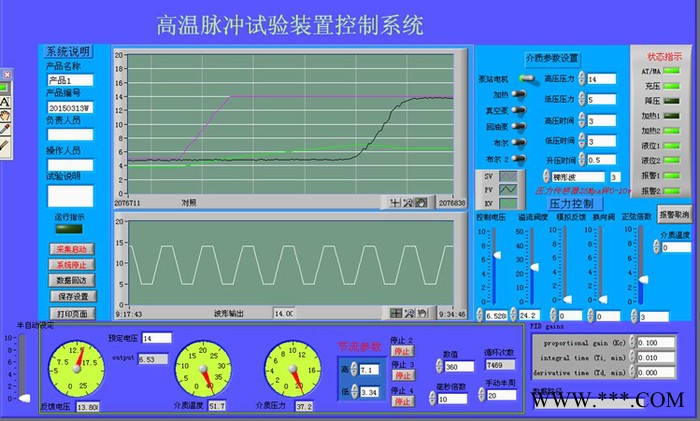Select the paintbrush tool in floating palette

click(5, 145)
